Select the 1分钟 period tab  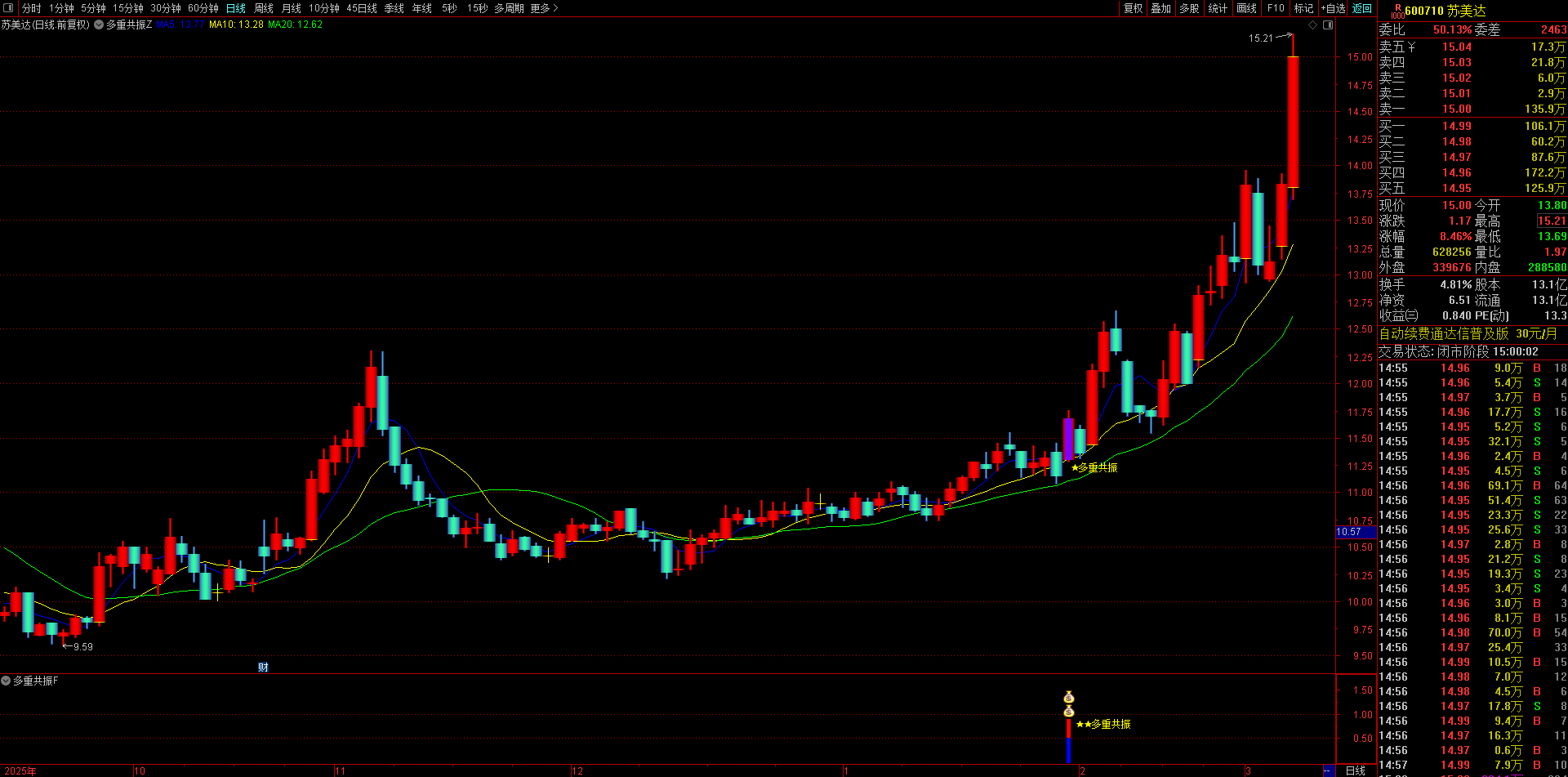[x=61, y=8]
